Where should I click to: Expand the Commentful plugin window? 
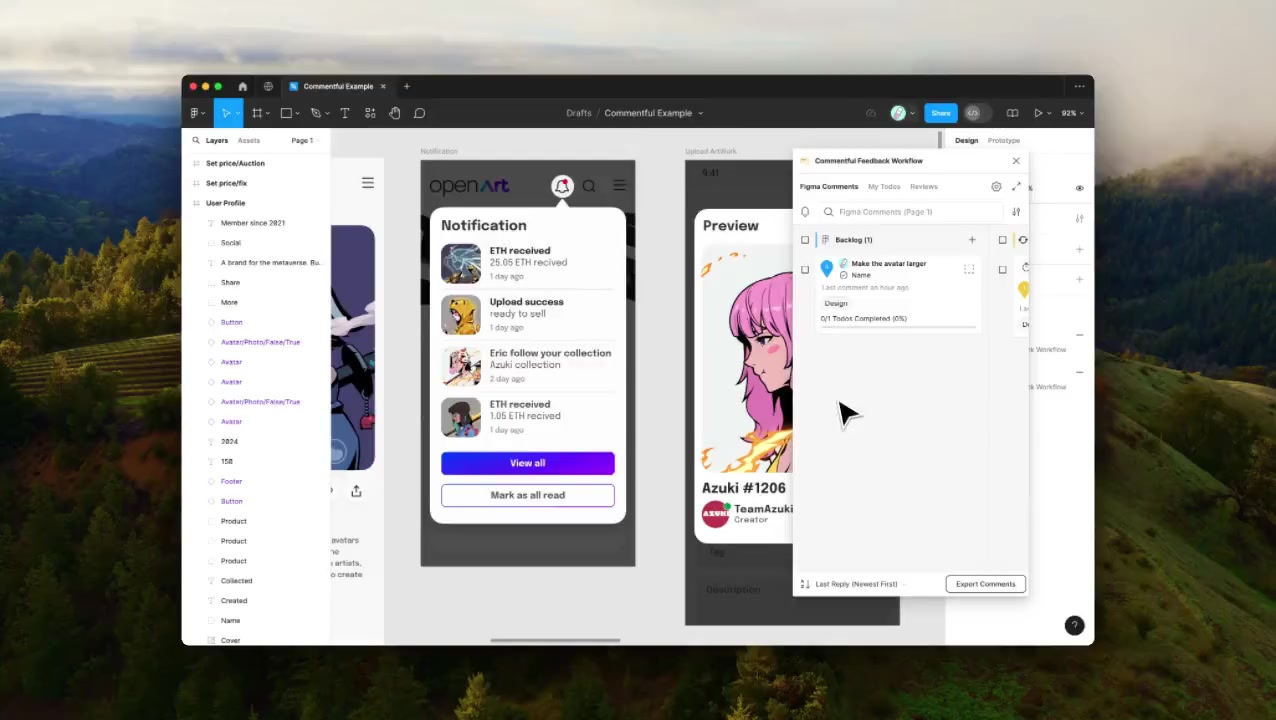point(1017,187)
